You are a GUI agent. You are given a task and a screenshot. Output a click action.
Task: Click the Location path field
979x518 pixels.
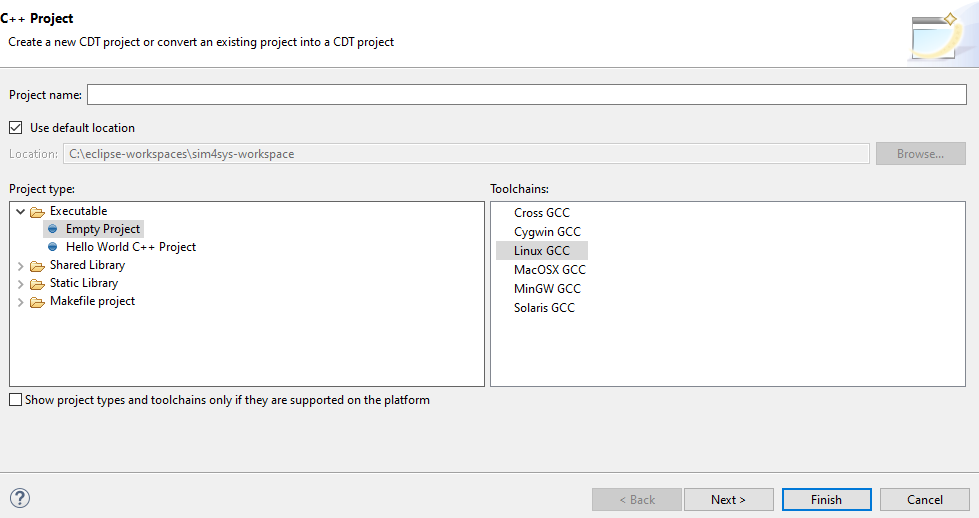[466, 154]
